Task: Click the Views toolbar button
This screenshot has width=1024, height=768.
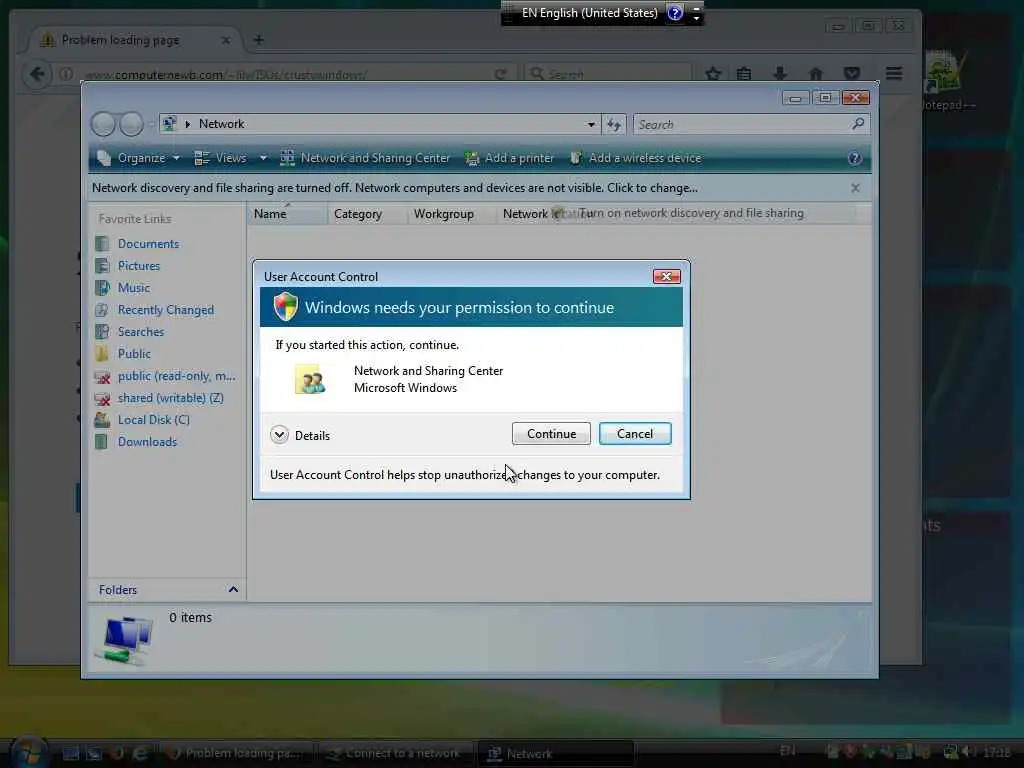Action: (x=221, y=158)
